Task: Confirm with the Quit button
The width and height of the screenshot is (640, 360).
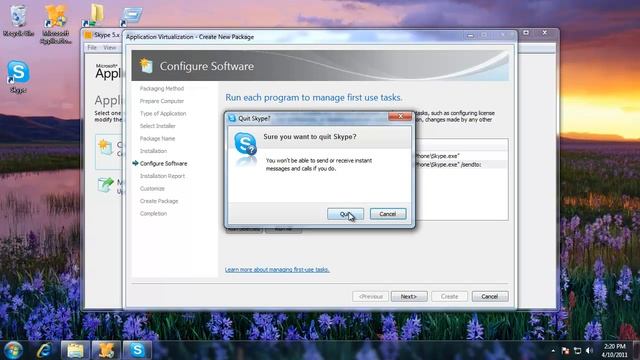Action: coord(345,214)
